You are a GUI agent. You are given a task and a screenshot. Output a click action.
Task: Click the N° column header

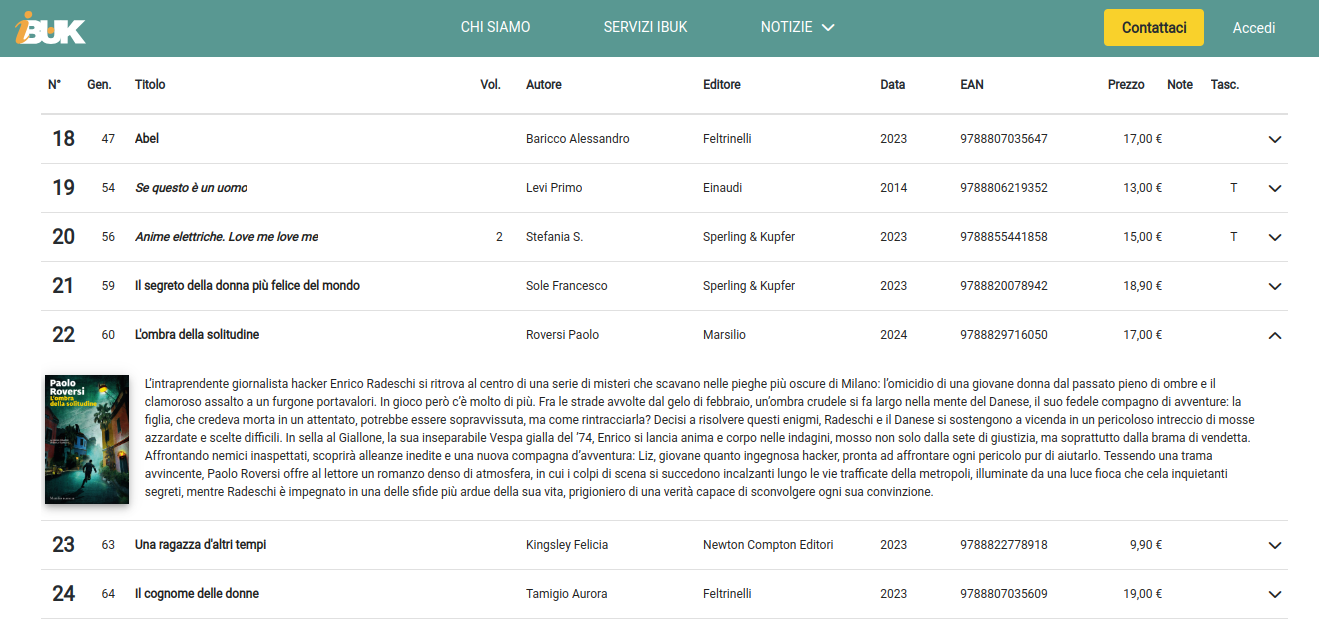(x=54, y=85)
